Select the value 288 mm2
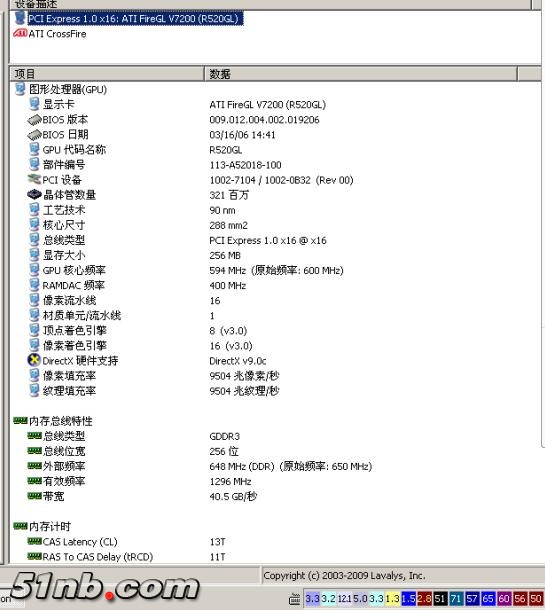This screenshot has width=545, height=610. point(228,225)
